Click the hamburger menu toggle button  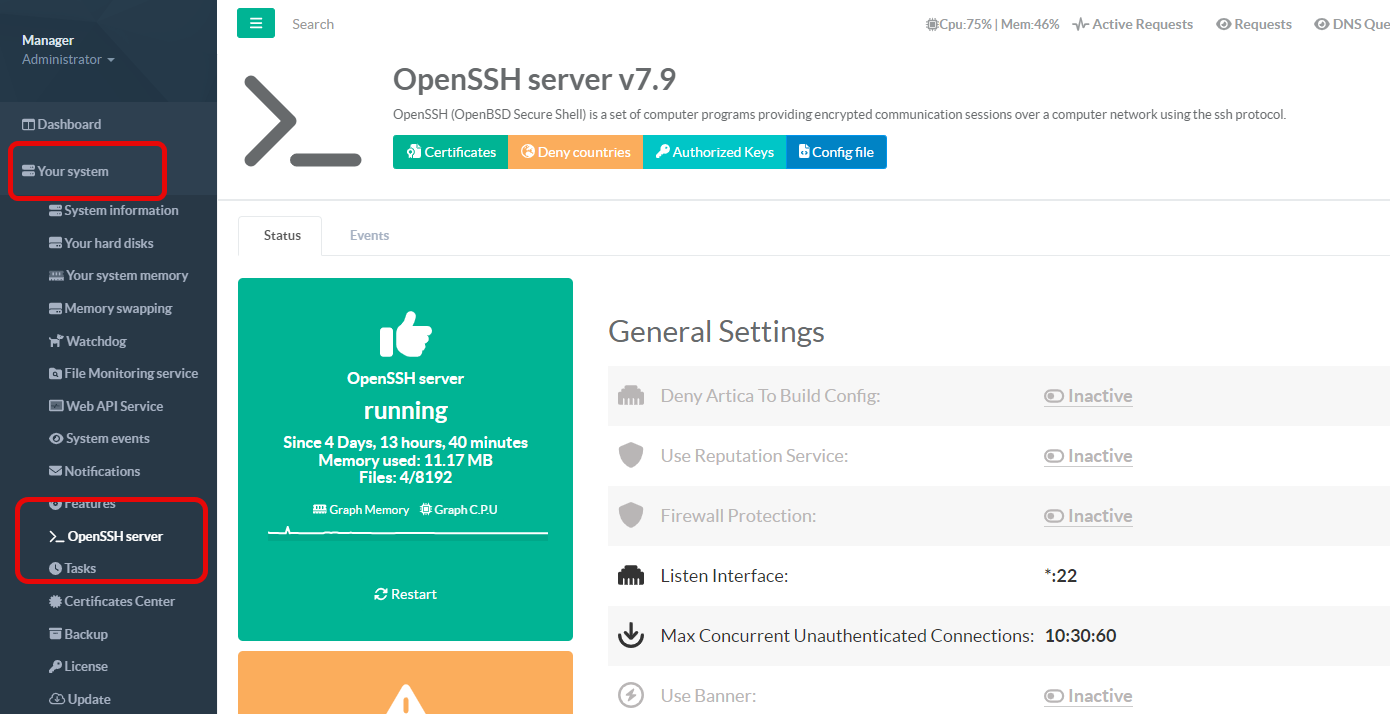coord(255,23)
